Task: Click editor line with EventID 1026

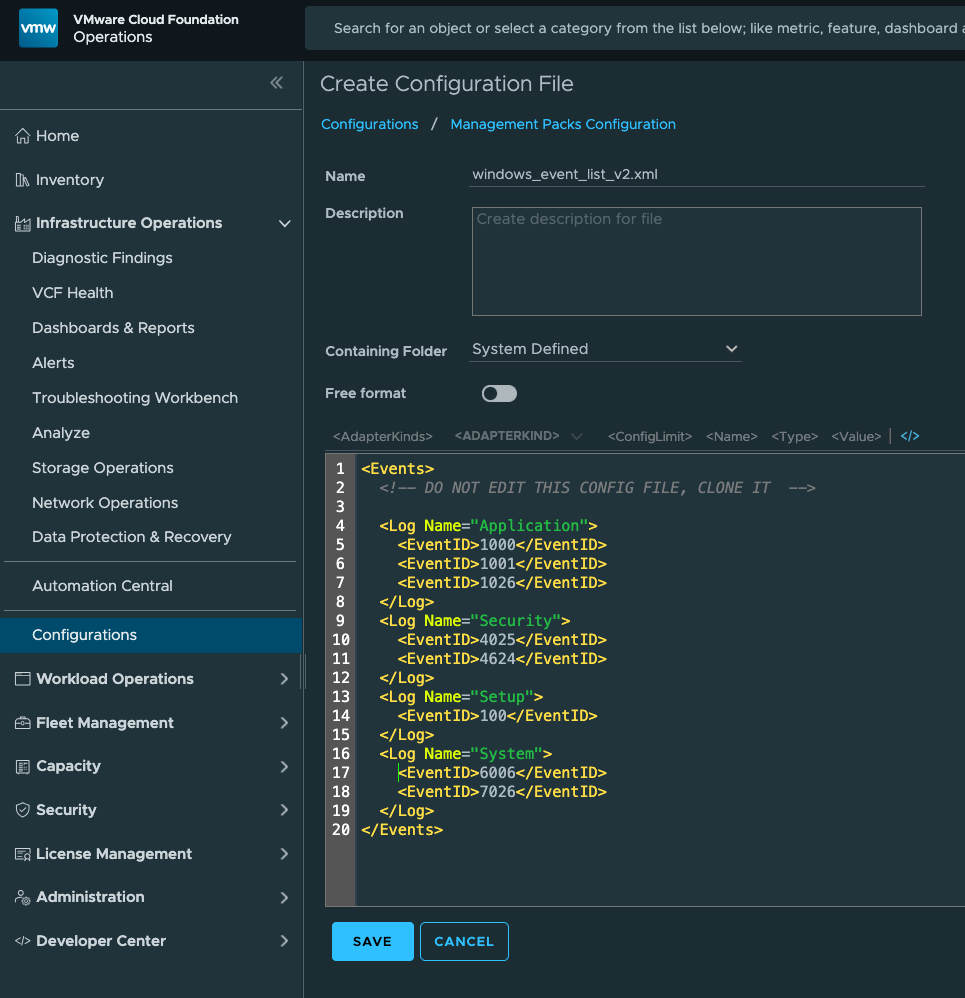Action: [x=502, y=583]
